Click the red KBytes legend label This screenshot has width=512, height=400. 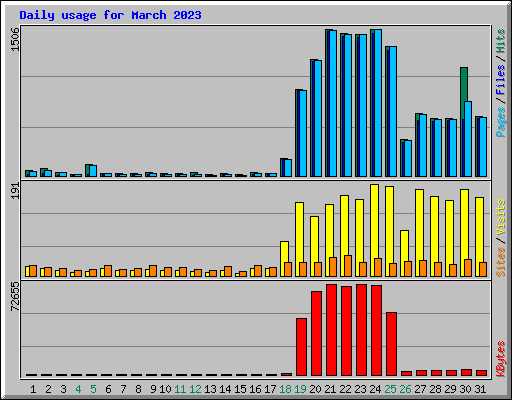[x=501, y=359]
